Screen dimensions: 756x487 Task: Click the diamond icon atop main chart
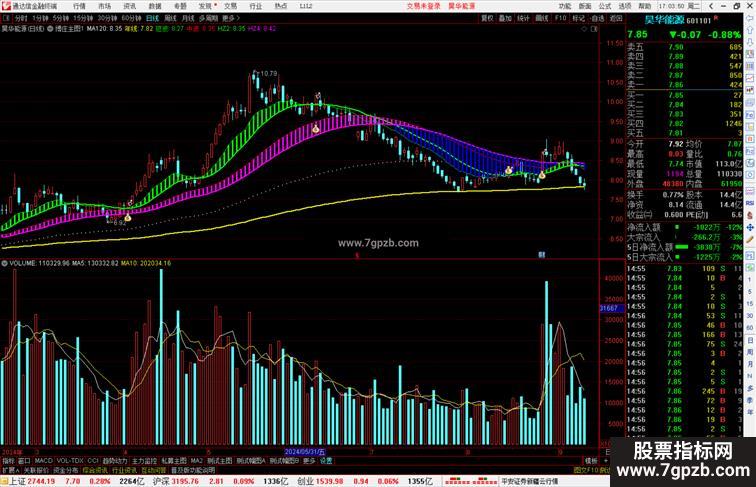click(584, 29)
